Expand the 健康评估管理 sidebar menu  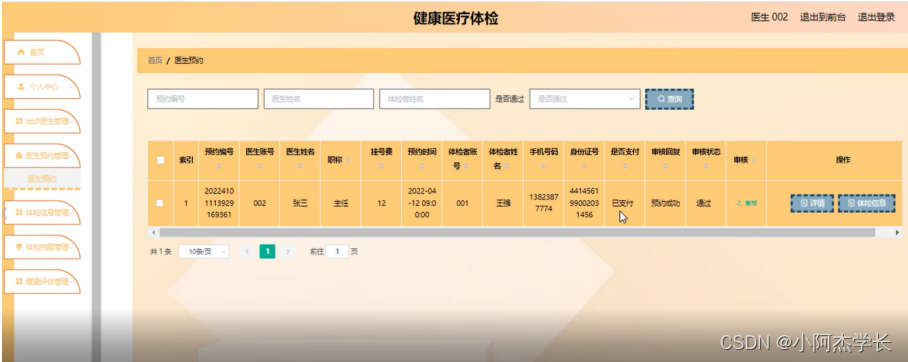(x=42, y=281)
